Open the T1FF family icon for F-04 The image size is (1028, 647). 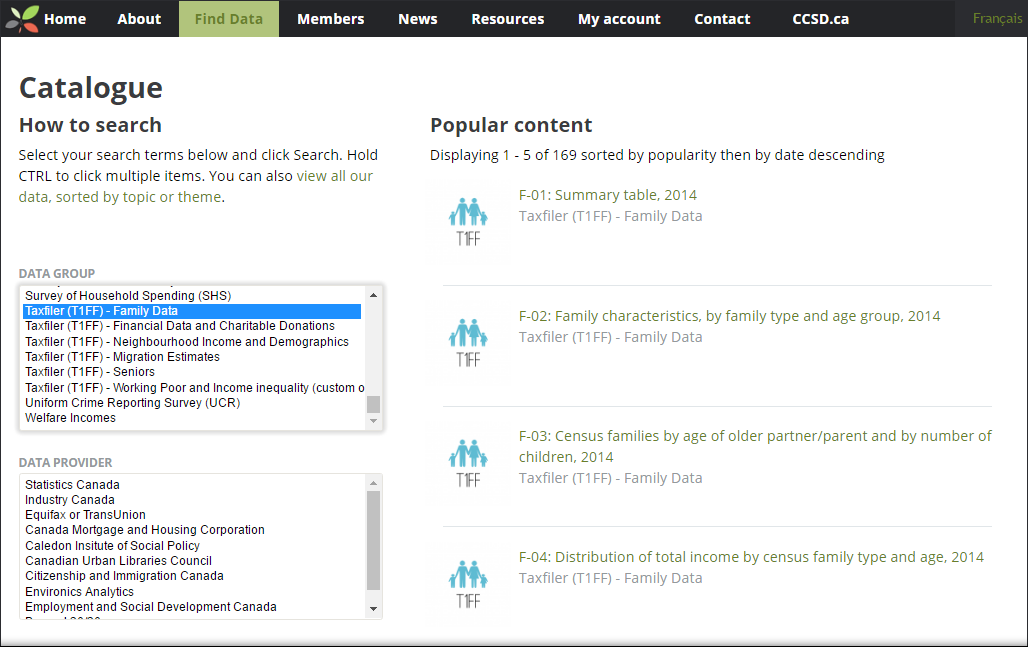coord(468,583)
